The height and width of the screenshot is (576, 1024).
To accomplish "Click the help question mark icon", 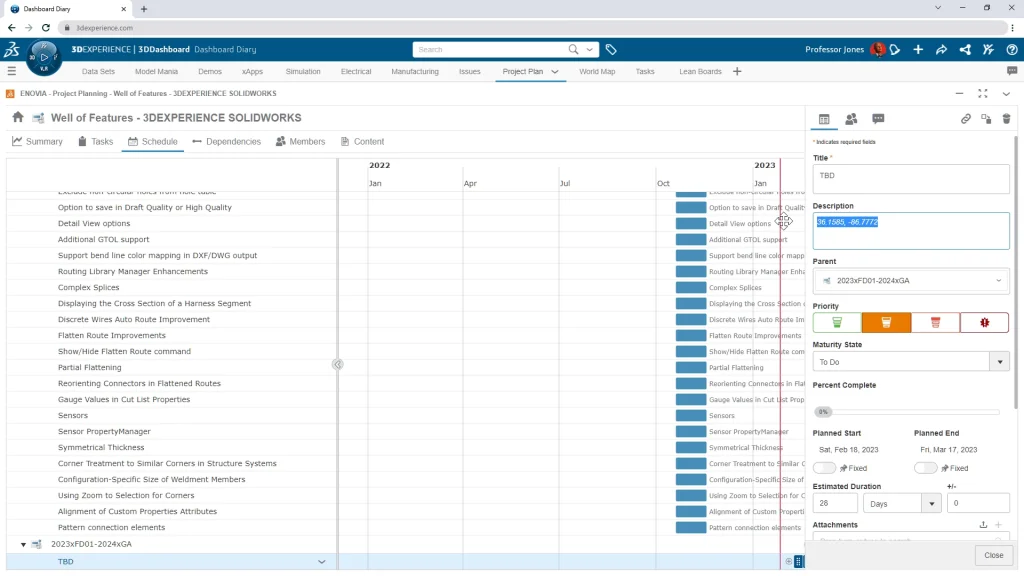I will (1012, 49).
